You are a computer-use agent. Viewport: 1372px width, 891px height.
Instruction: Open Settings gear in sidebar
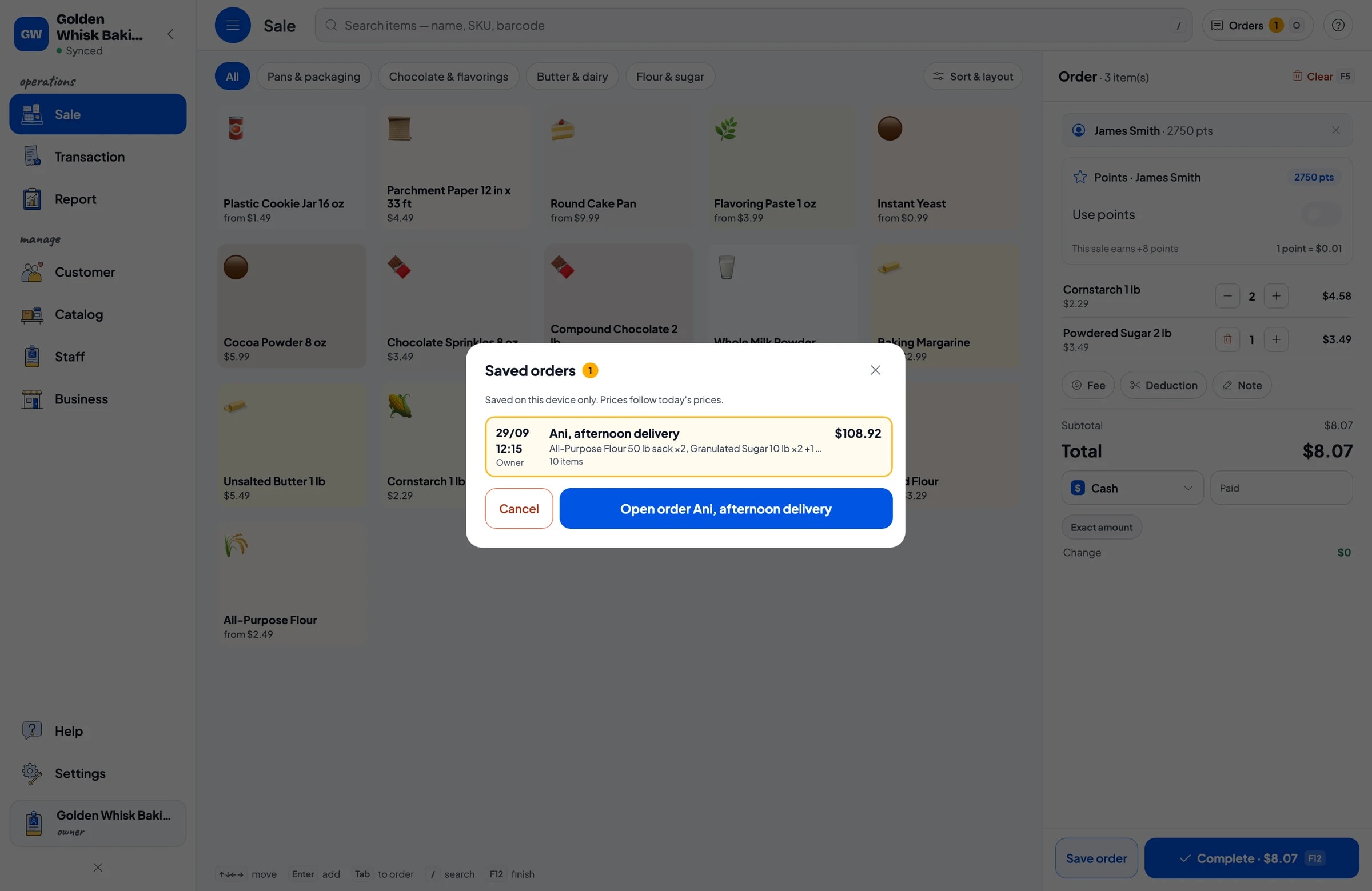coord(97,773)
